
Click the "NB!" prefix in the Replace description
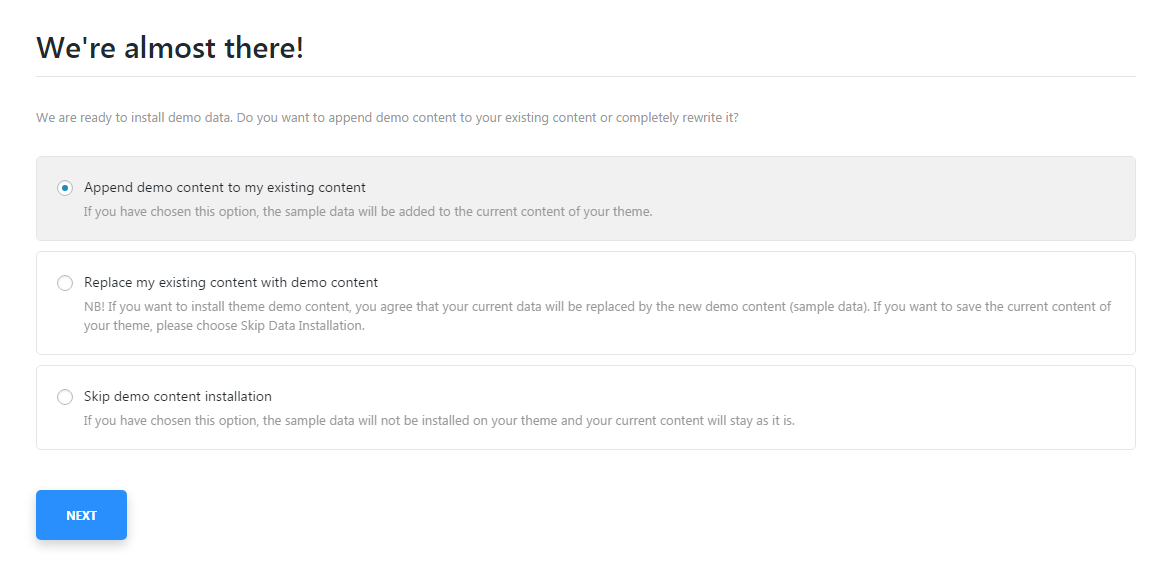tap(95, 307)
